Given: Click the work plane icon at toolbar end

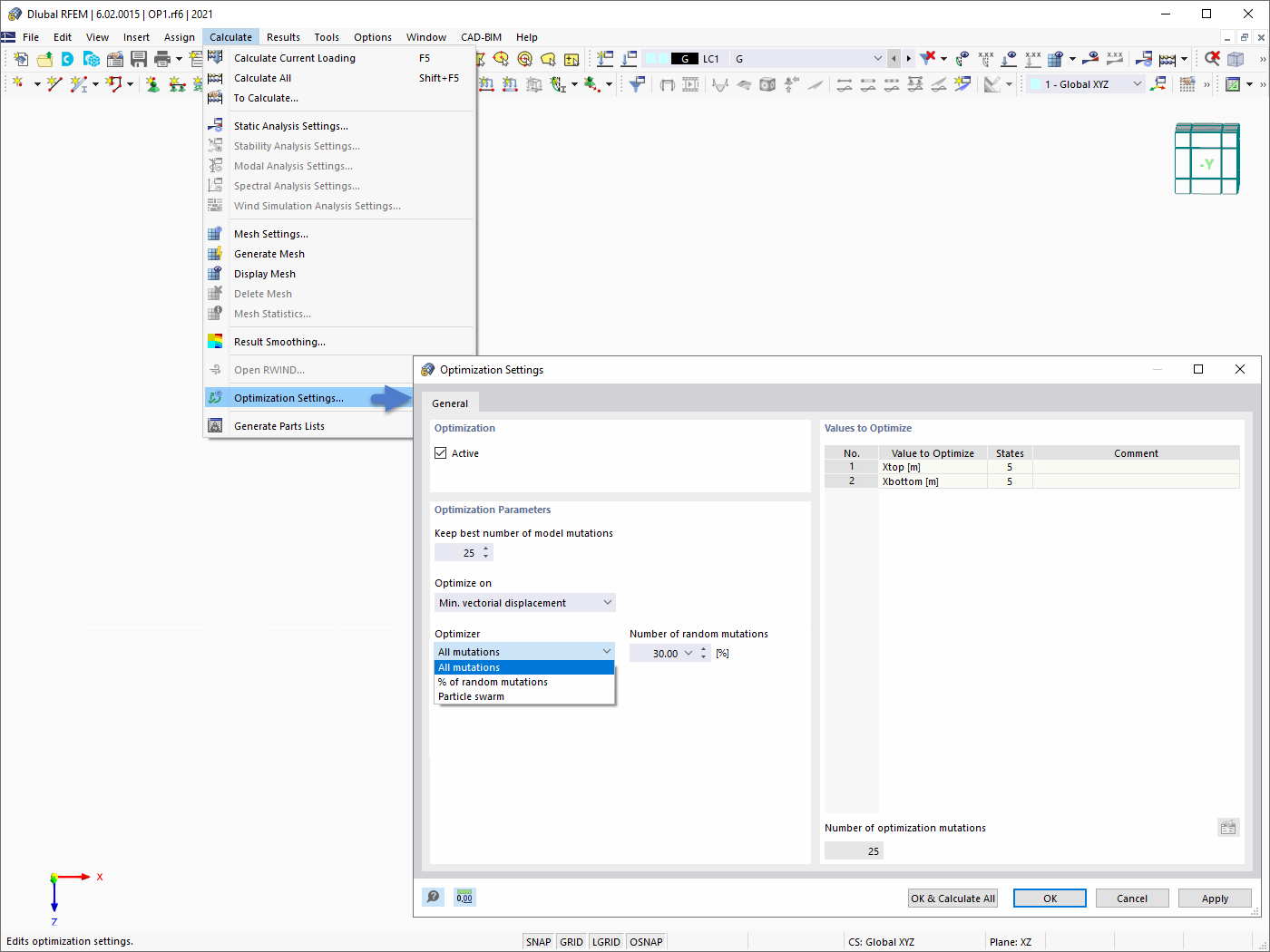Looking at the screenshot, I should point(1233,84).
